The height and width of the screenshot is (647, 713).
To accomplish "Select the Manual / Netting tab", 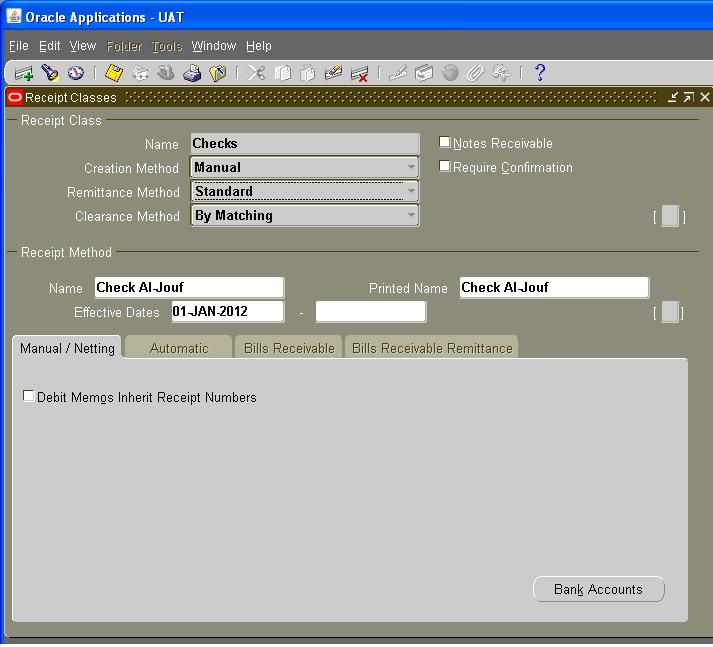I will [67, 348].
